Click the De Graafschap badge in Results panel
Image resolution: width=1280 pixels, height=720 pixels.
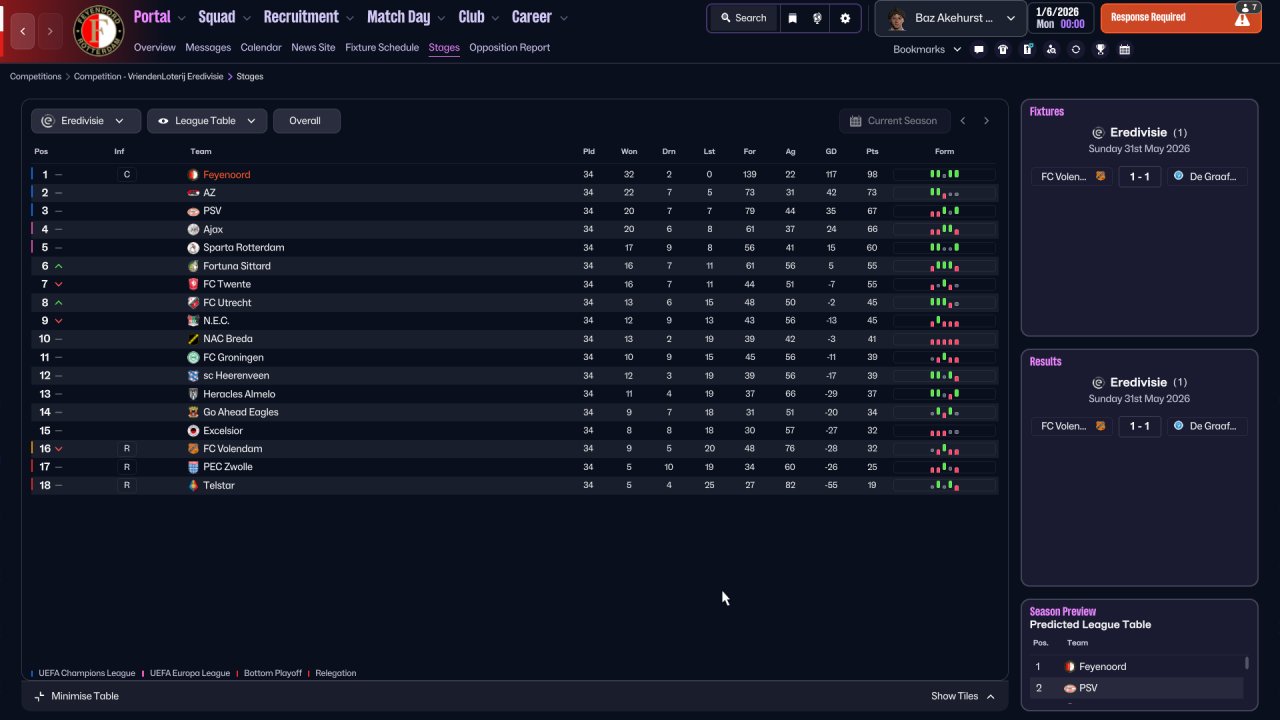(1178, 426)
